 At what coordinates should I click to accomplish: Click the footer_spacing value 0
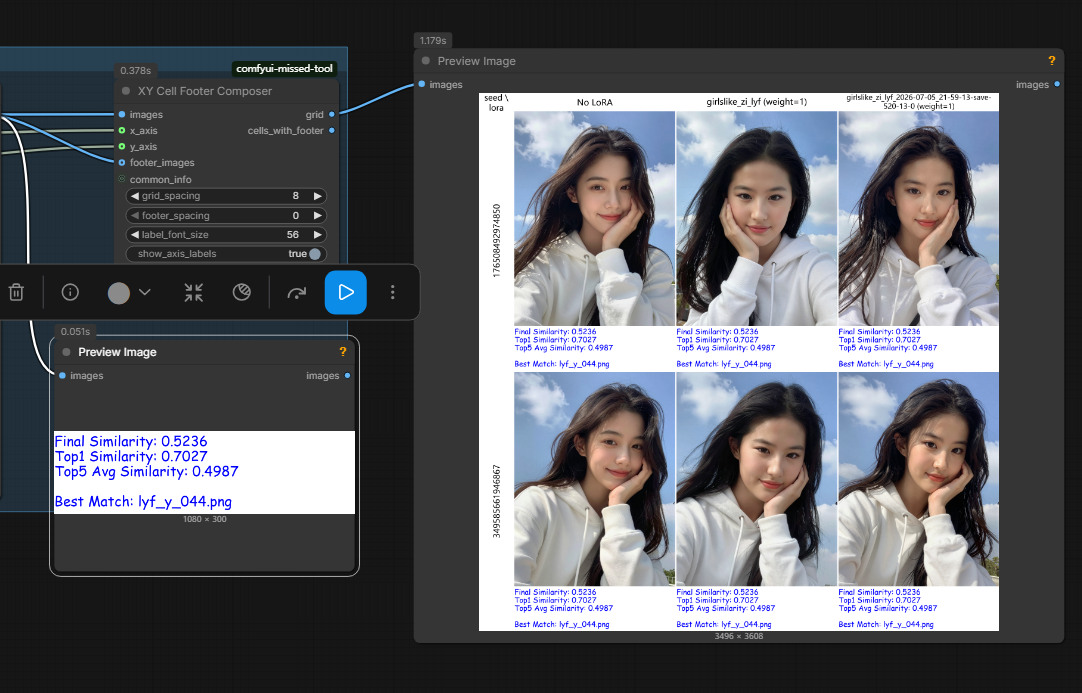point(295,215)
